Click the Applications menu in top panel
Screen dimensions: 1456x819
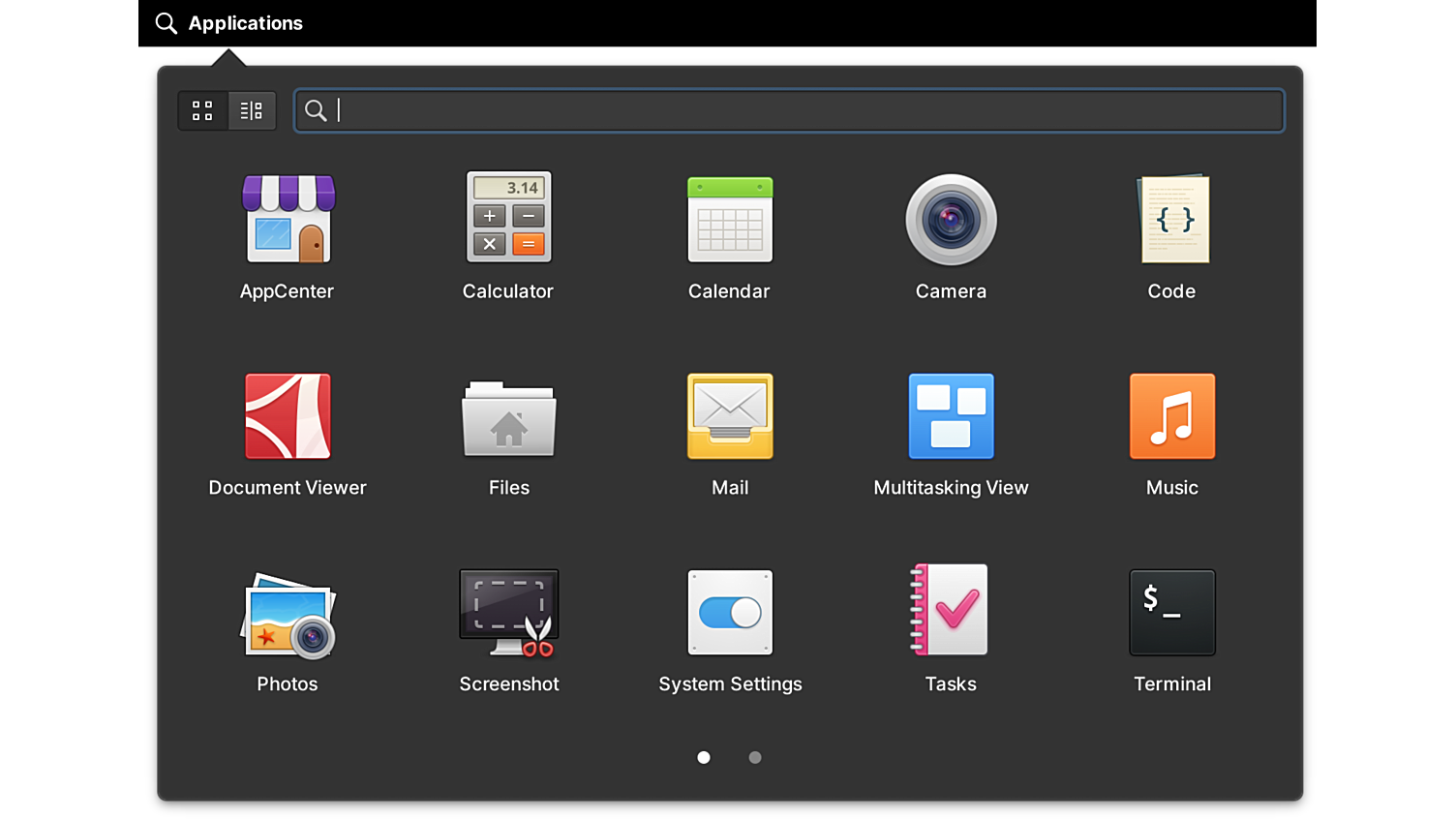tap(229, 23)
